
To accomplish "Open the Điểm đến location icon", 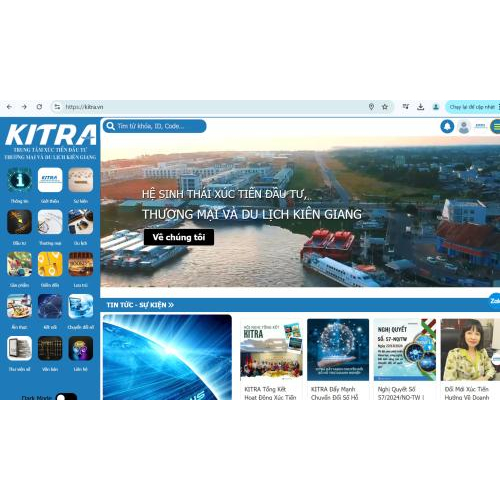I will tap(50, 264).
